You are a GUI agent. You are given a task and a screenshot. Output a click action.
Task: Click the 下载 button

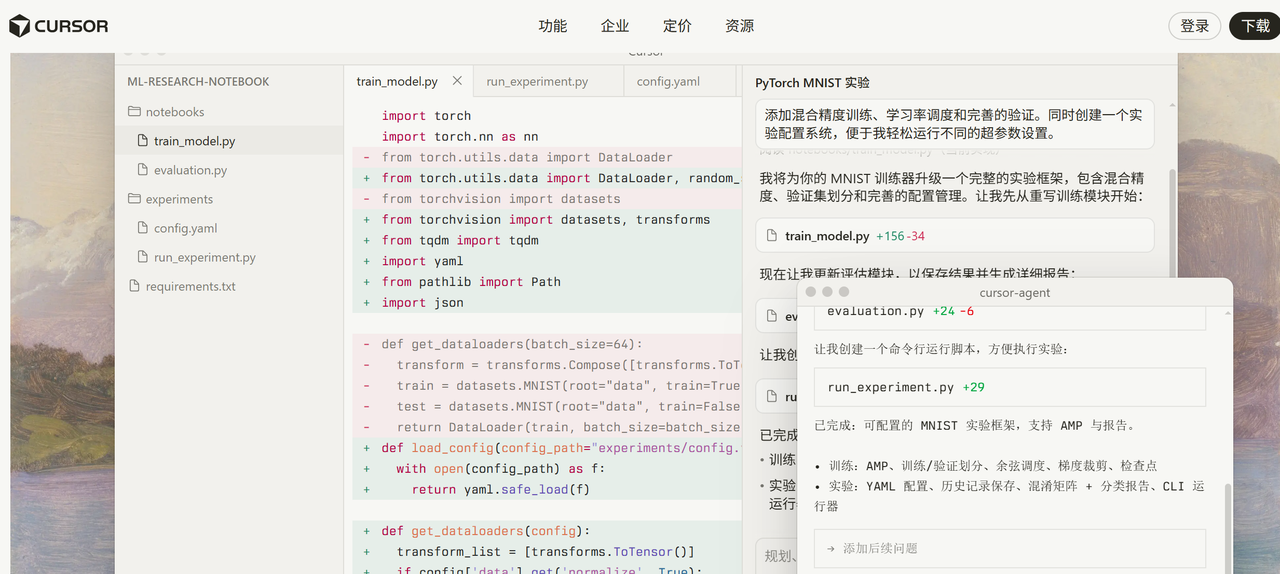coord(1255,26)
